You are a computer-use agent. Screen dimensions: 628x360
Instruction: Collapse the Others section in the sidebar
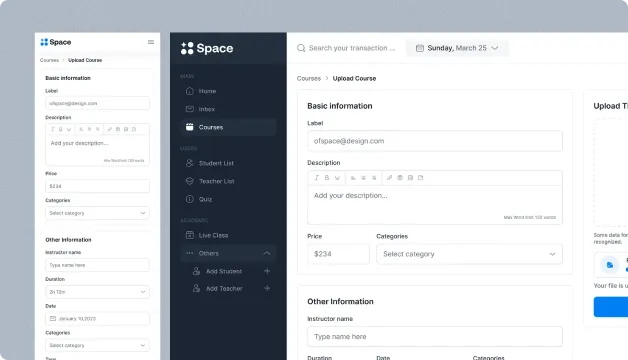(x=267, y=253)
